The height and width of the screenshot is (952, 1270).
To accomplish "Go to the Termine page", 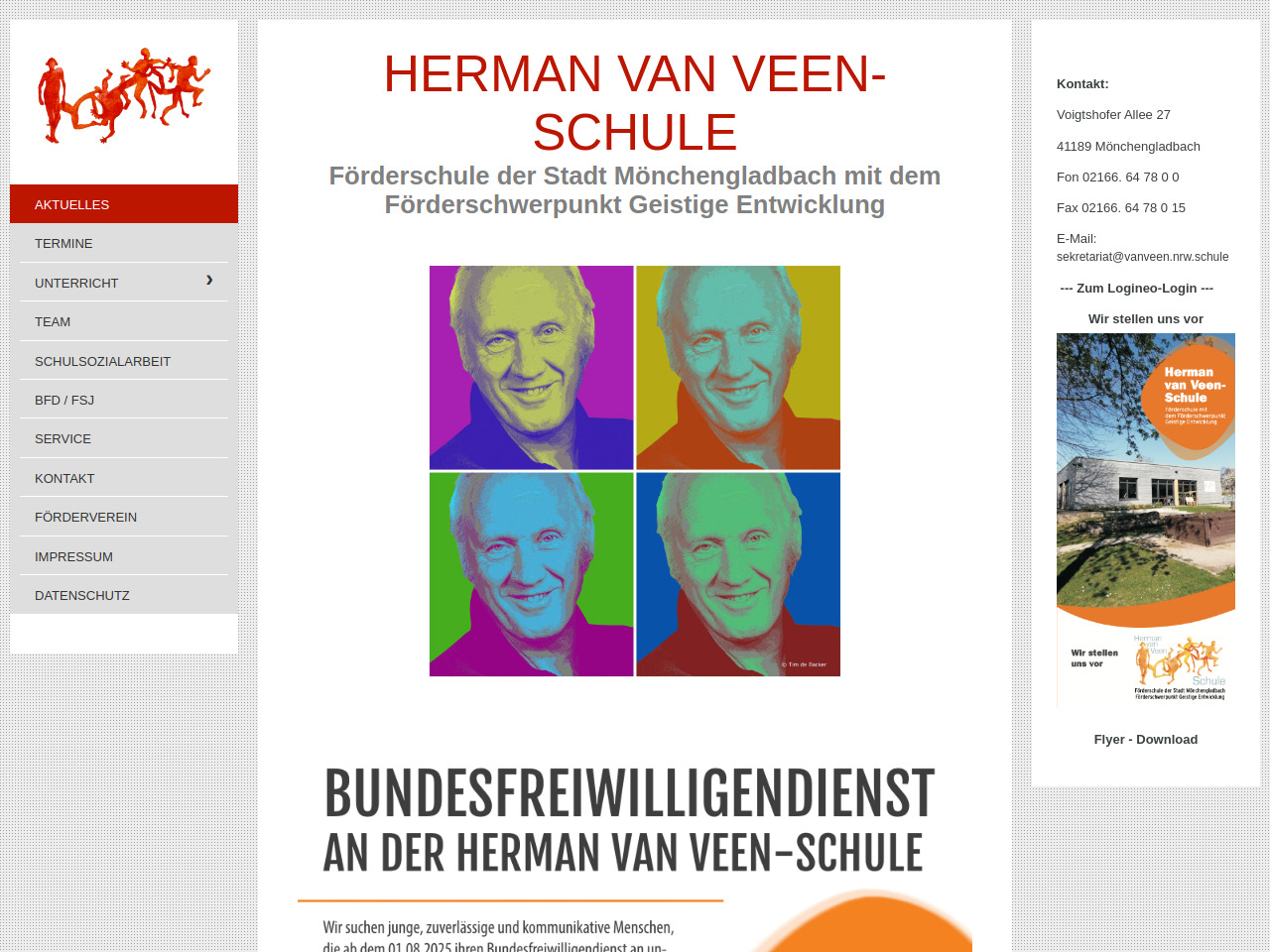I will click(x=124, y=243).
